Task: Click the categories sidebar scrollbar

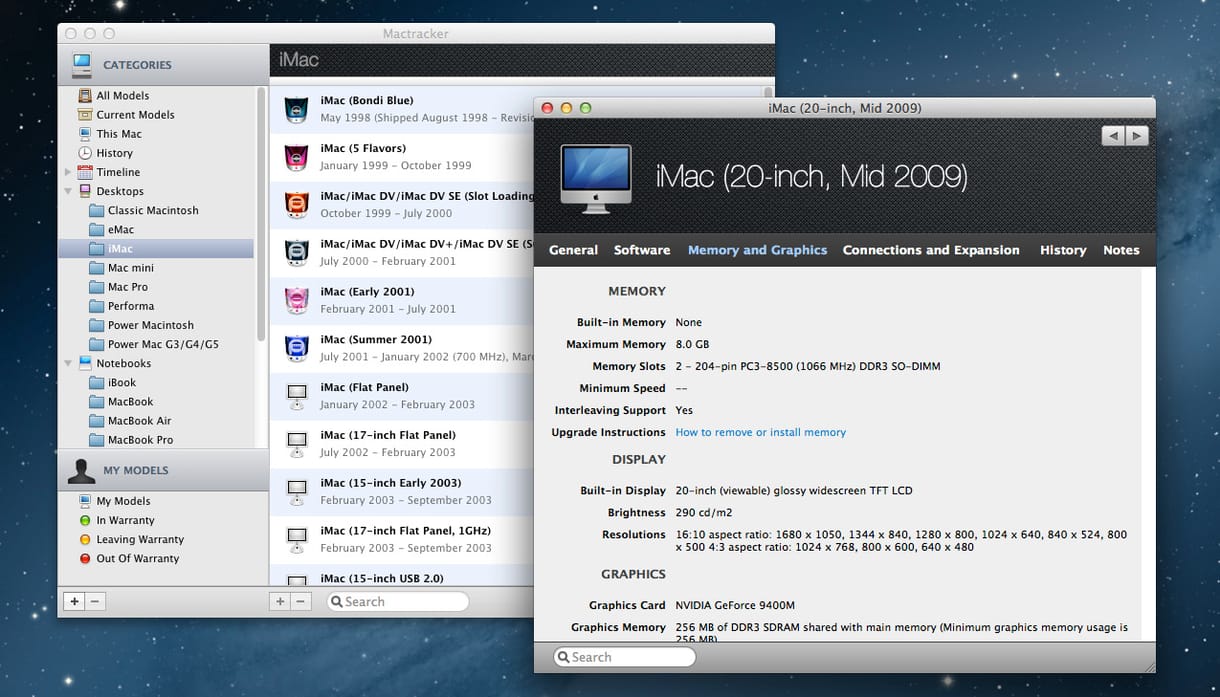Action: 262,215
